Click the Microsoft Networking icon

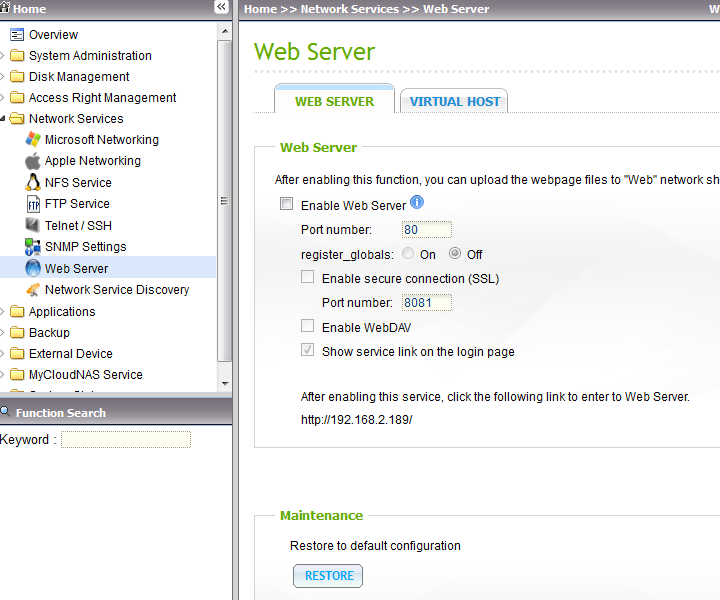click(x=33, y=140)
